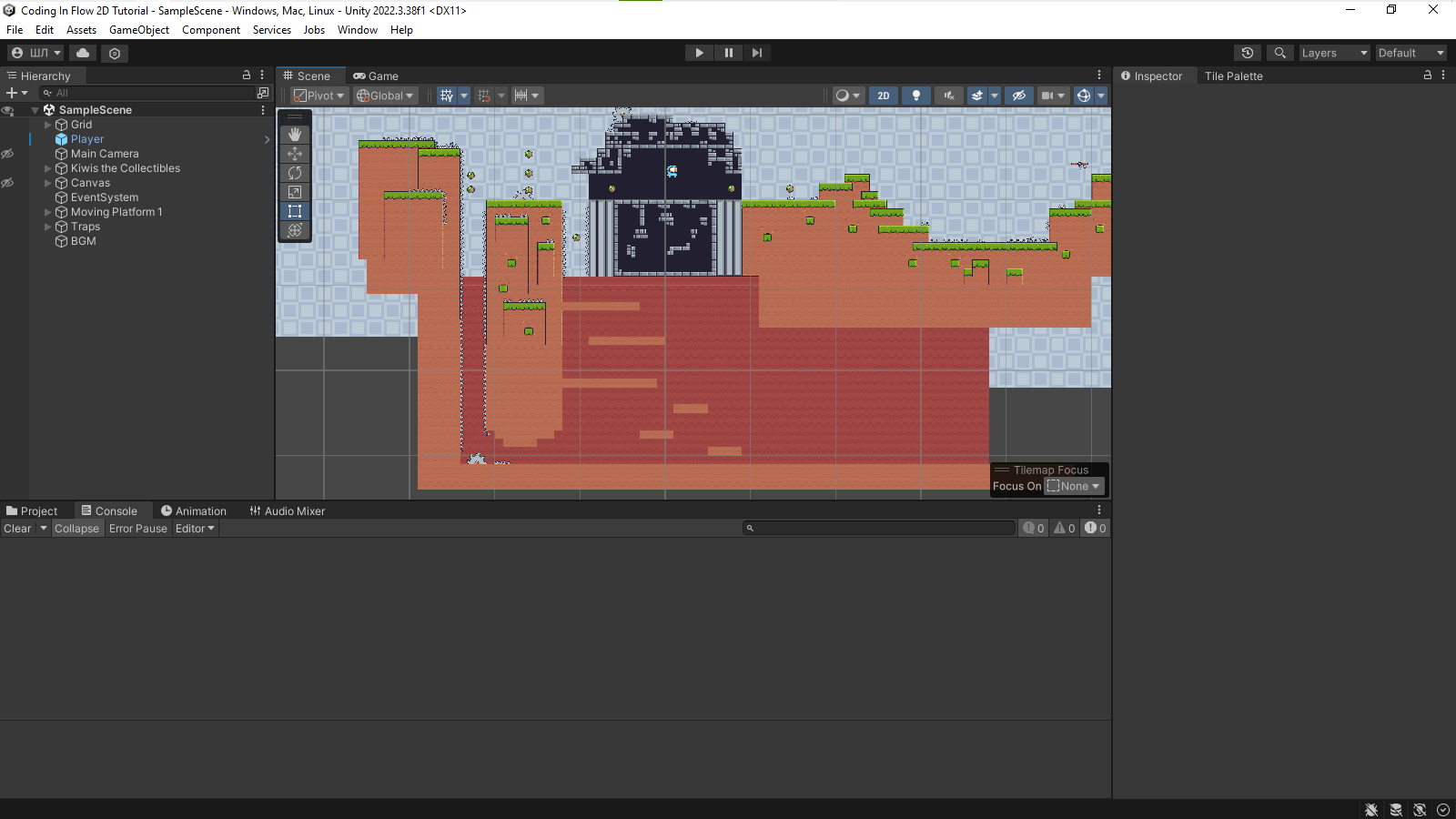Click the Play button
The image size is (1456, 819).
click(699, 53)
